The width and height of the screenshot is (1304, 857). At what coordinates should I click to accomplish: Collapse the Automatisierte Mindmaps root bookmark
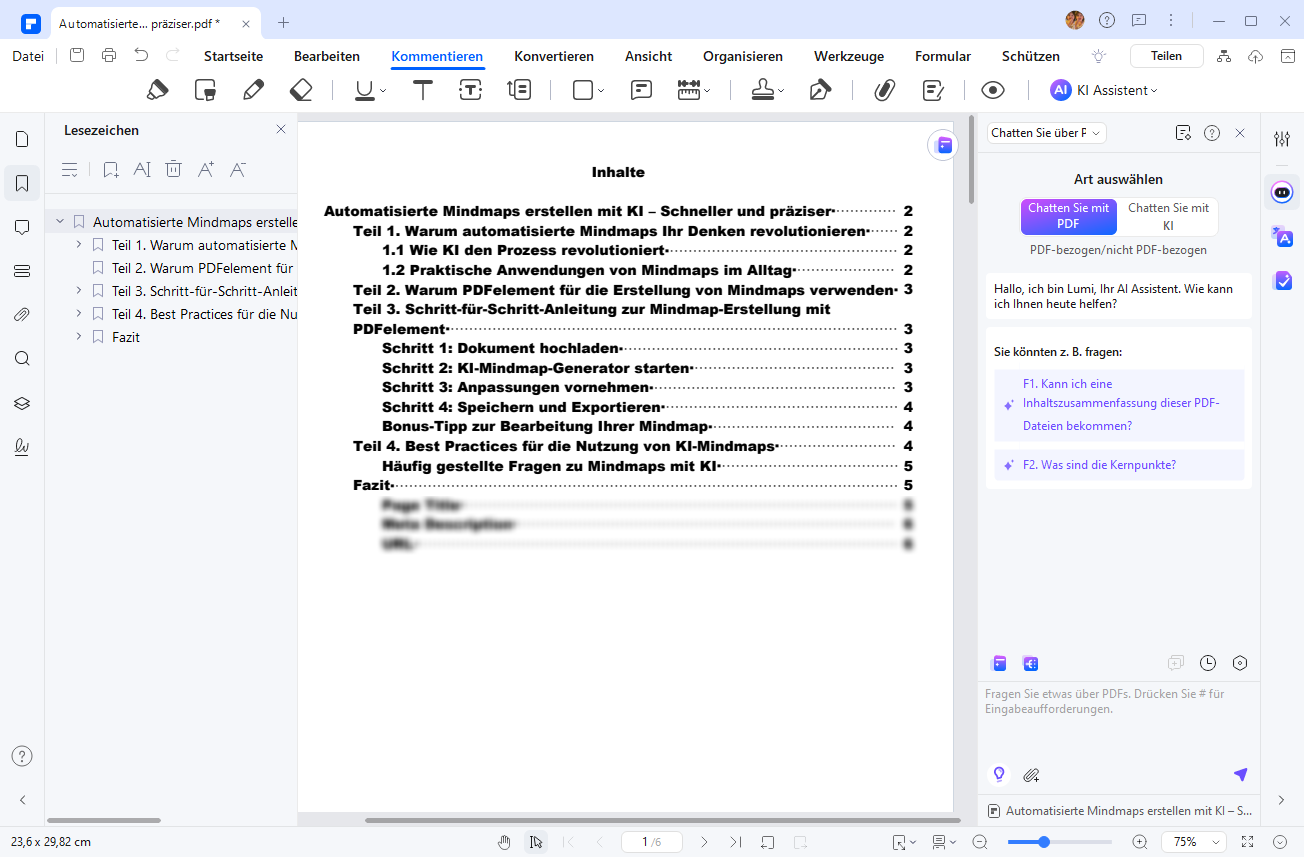pos(60,222)
